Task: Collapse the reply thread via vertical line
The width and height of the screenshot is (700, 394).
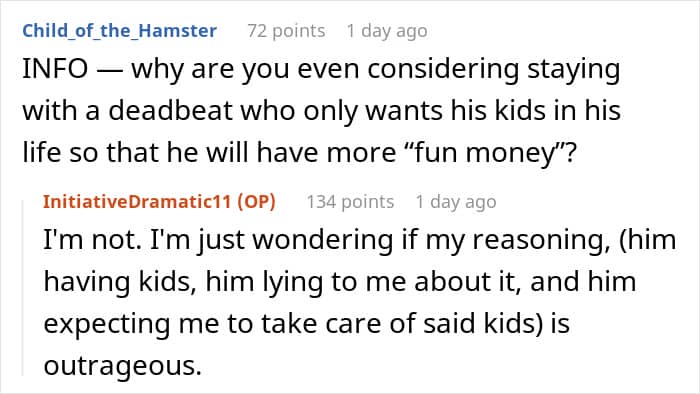Action: 23,288
